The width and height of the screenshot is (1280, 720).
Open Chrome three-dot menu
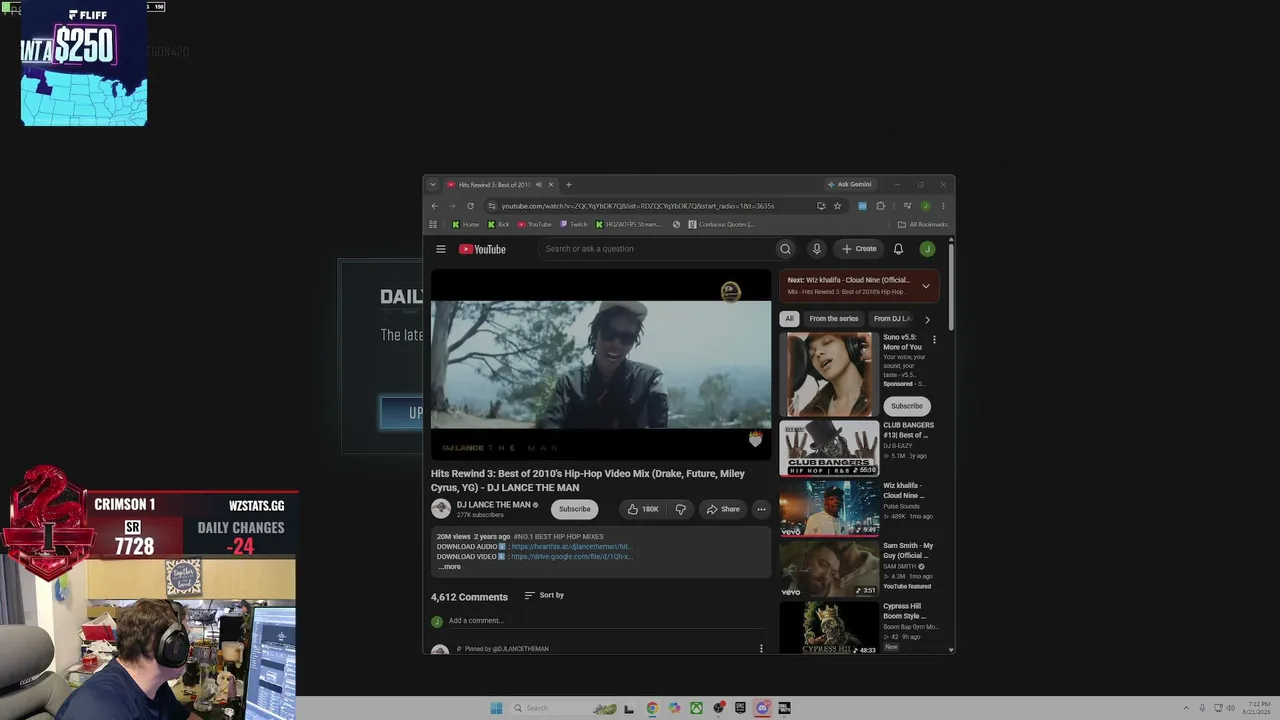point(943,206)
